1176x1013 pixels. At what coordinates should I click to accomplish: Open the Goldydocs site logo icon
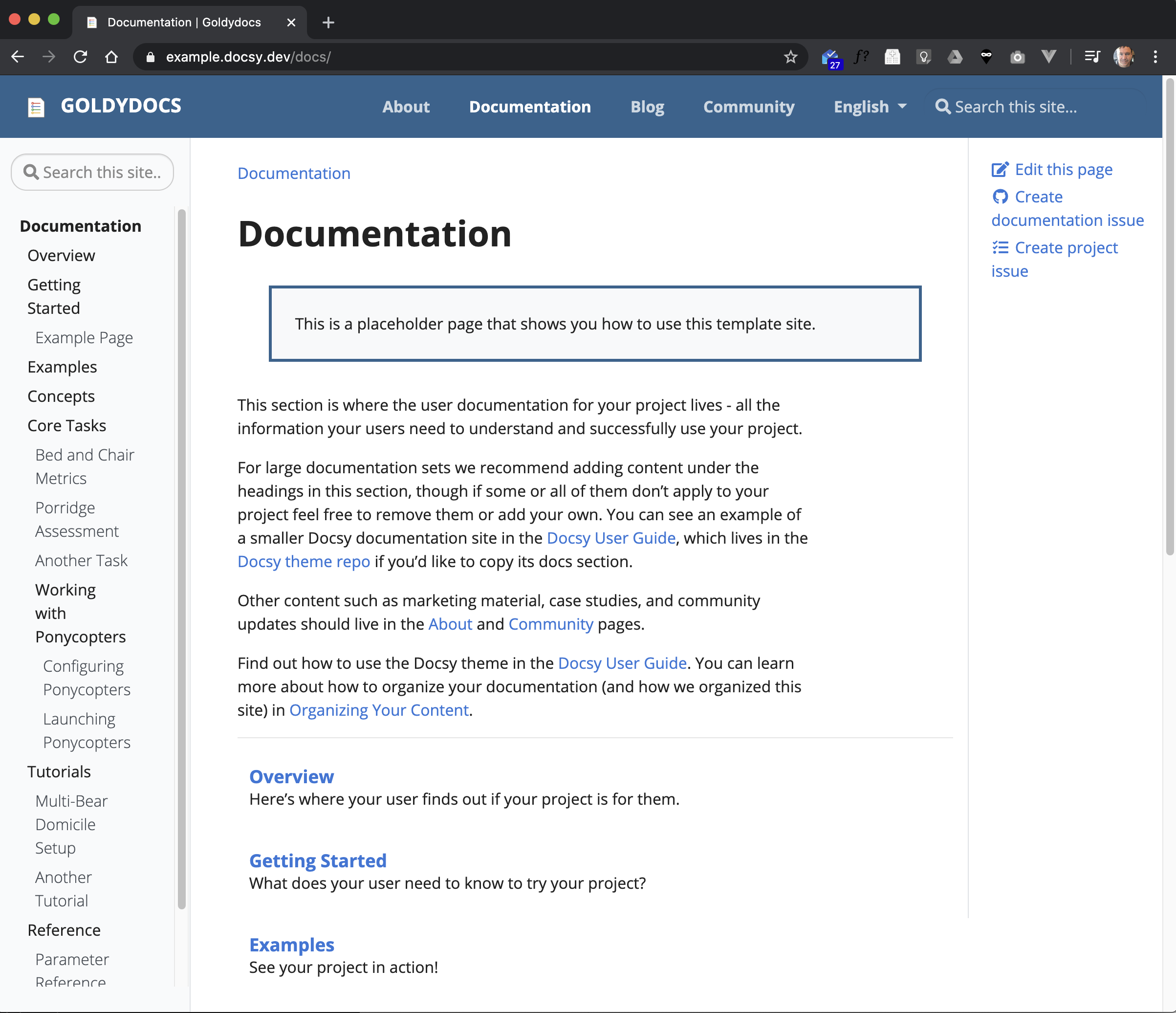click(36, 107)
